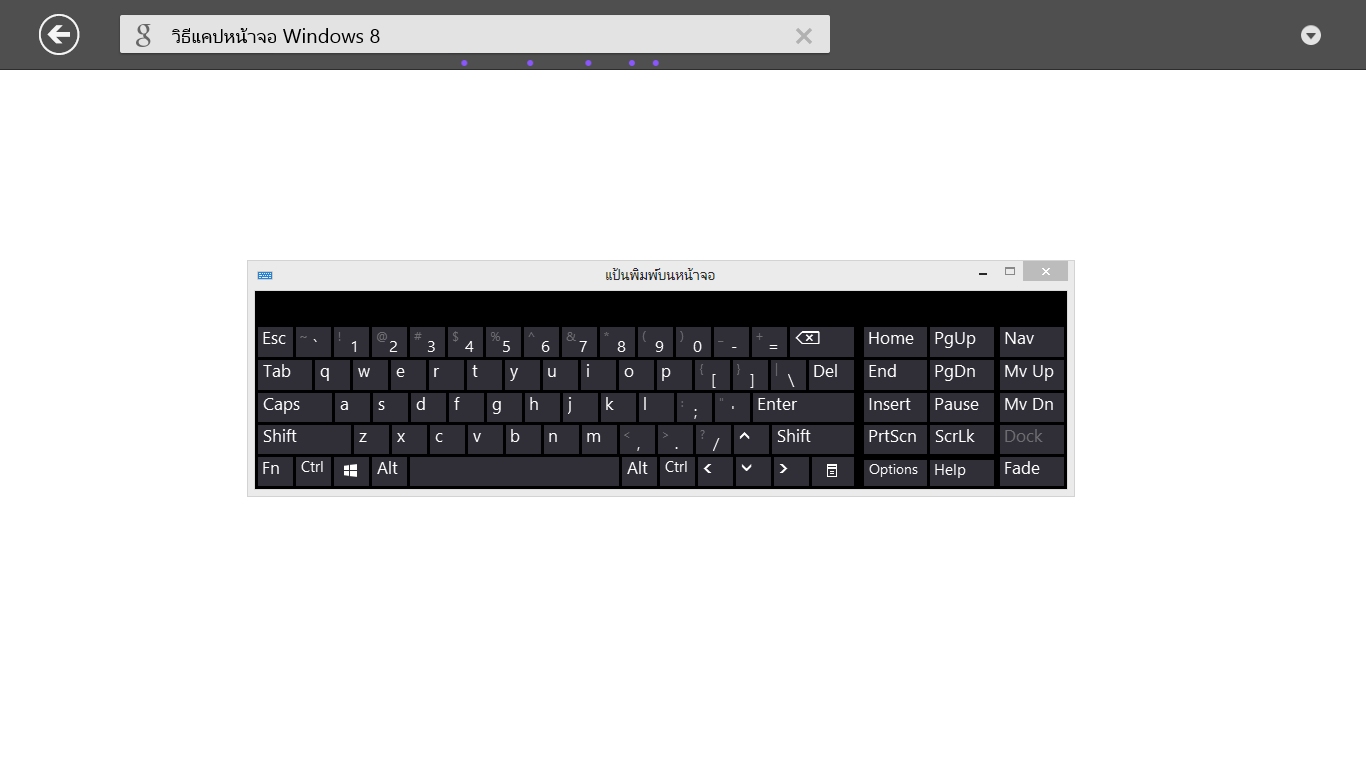
Task: Move the keyboard up with Mv Up
Action: tap(1032, 375)
